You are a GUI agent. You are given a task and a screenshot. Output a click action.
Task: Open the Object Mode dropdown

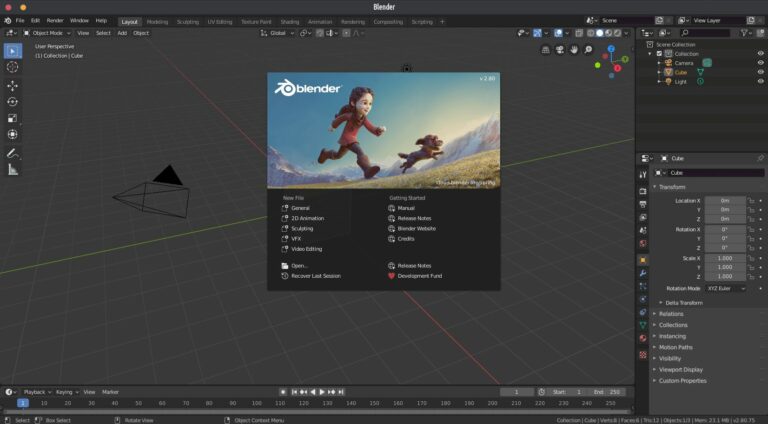pyautogui.click(x=48, y=33)
